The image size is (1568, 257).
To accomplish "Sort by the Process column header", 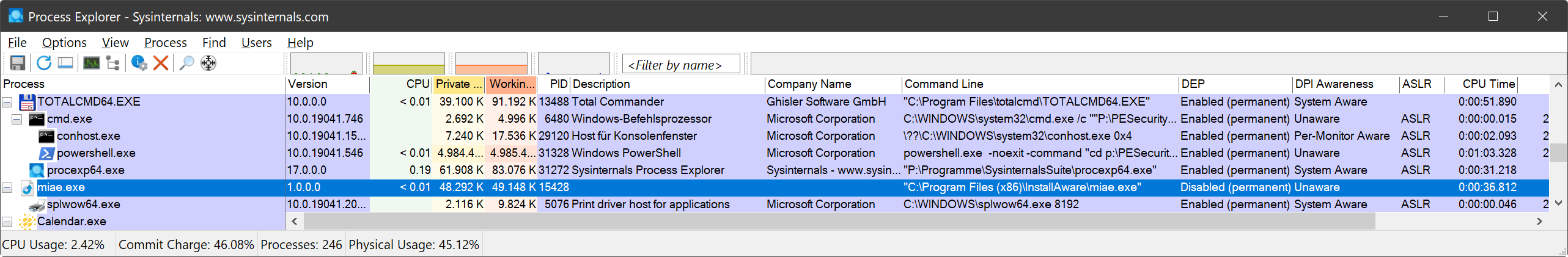I will (143, 84).
